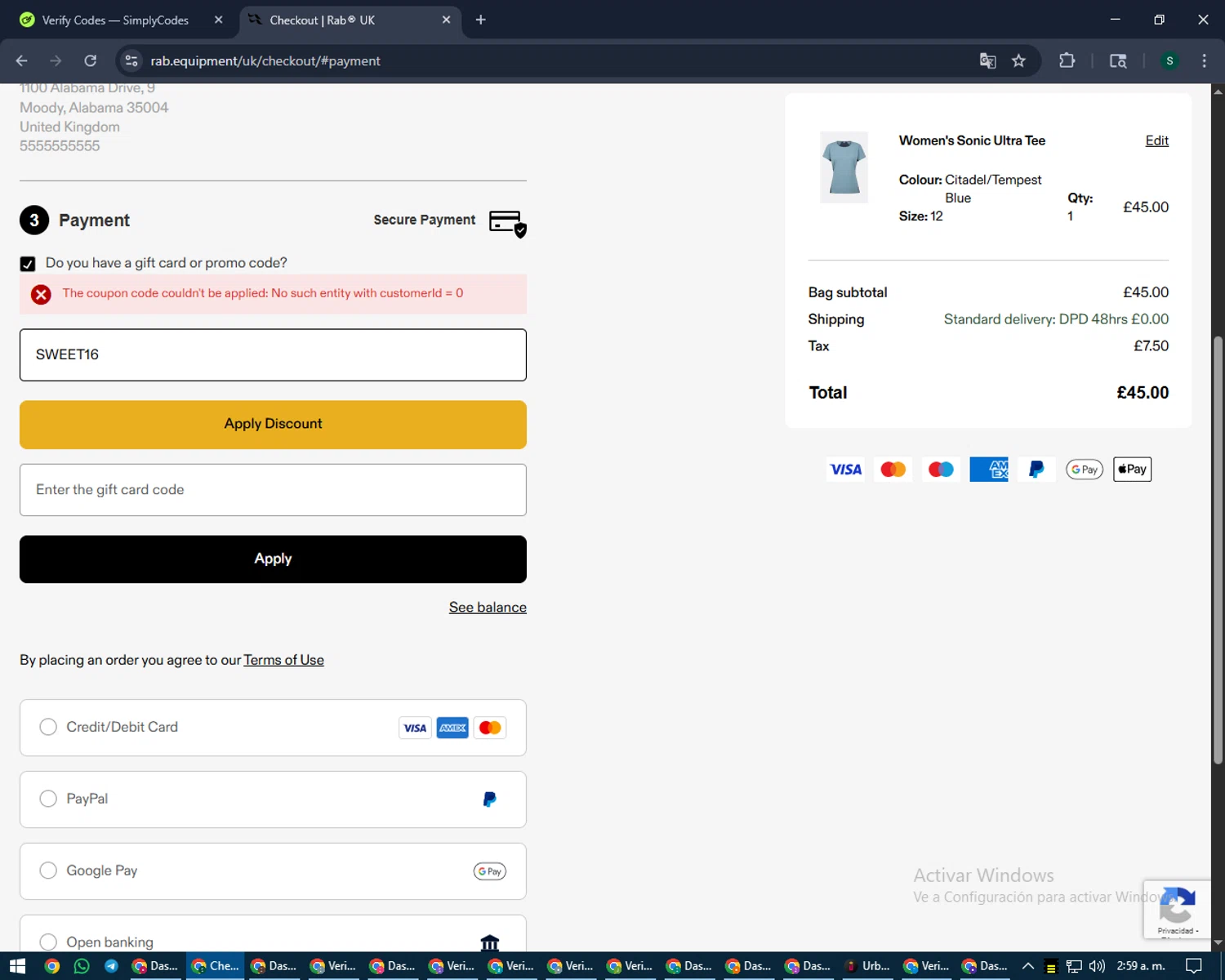Open the Windows notification center
This screenshot has height=980, width=1225.
click(1194, 966)
